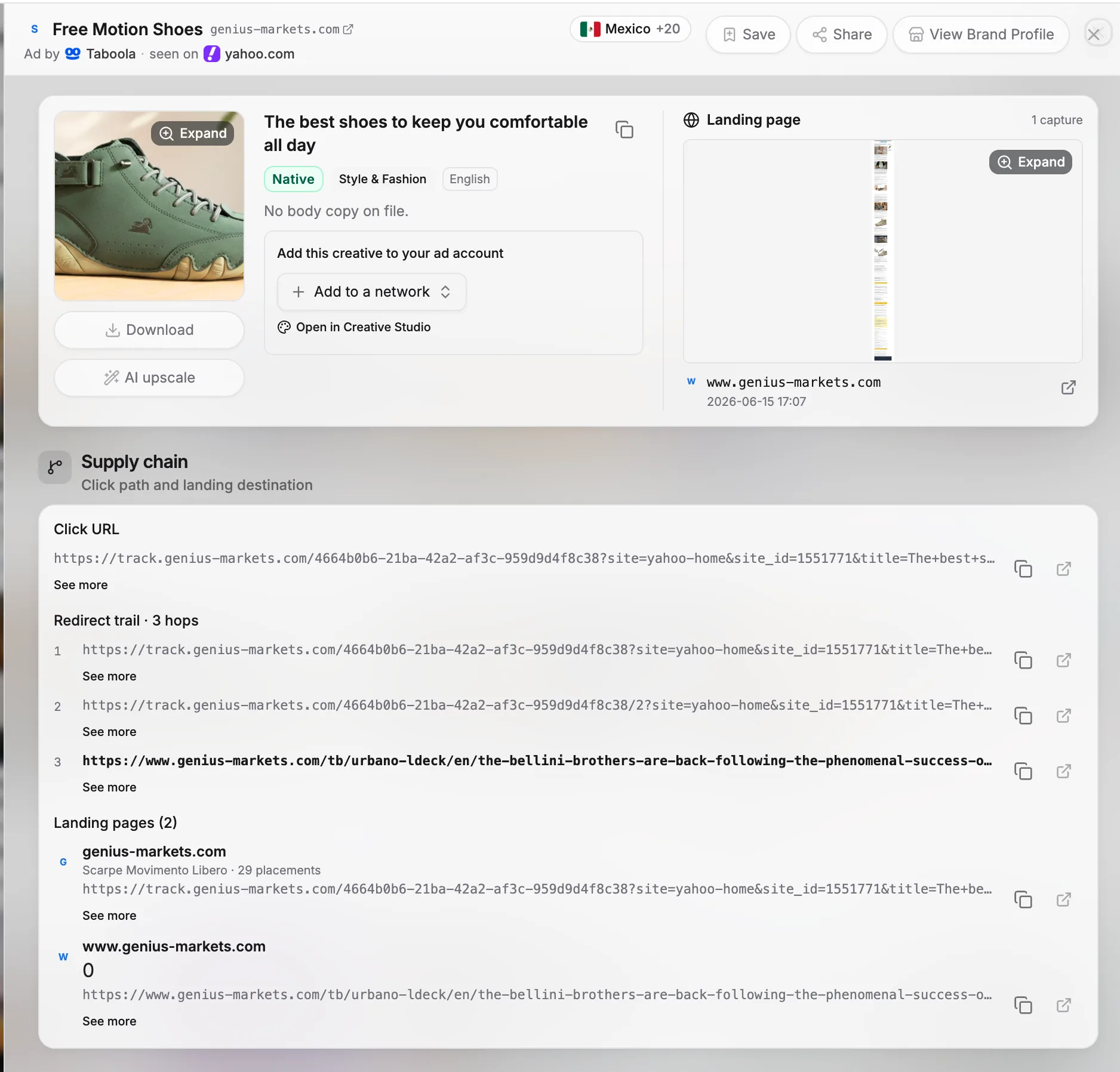1120x1072 pixels.
Task: Click 'Scarpe Movimento Libero · 29 placements' text
Action: (x=201, y=870)
